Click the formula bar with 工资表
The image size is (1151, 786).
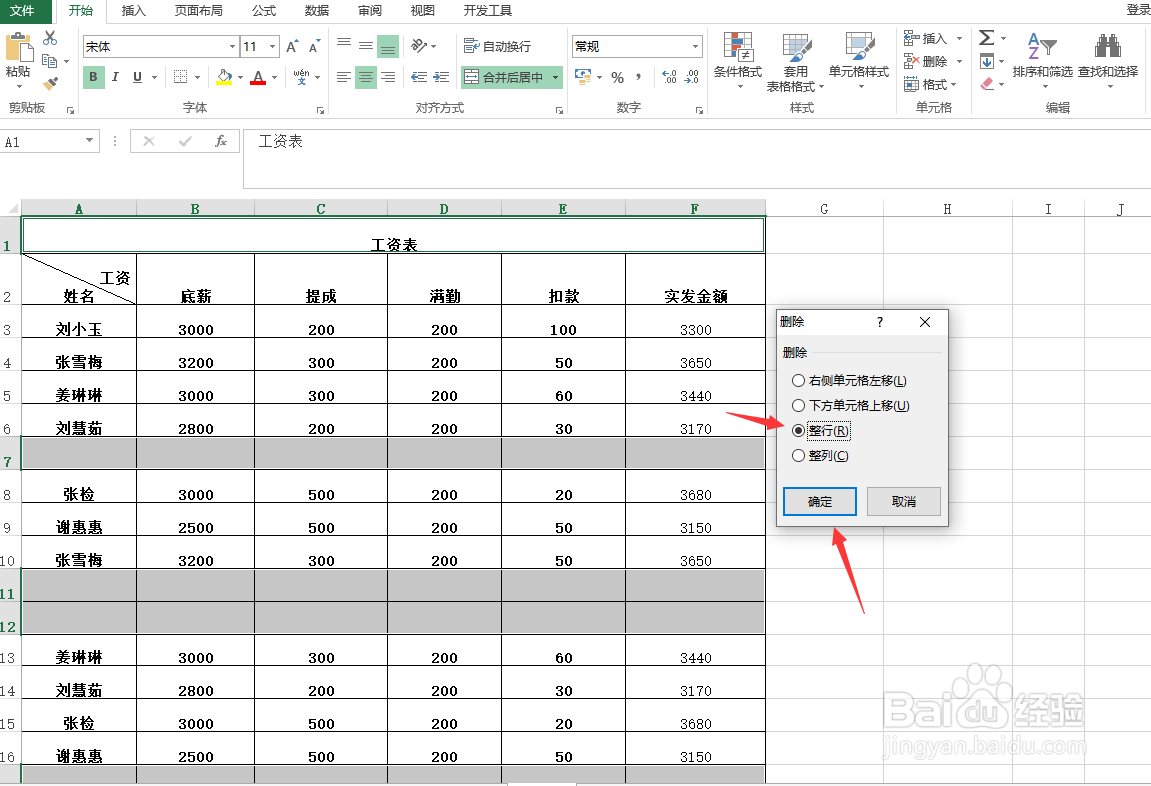696,159
